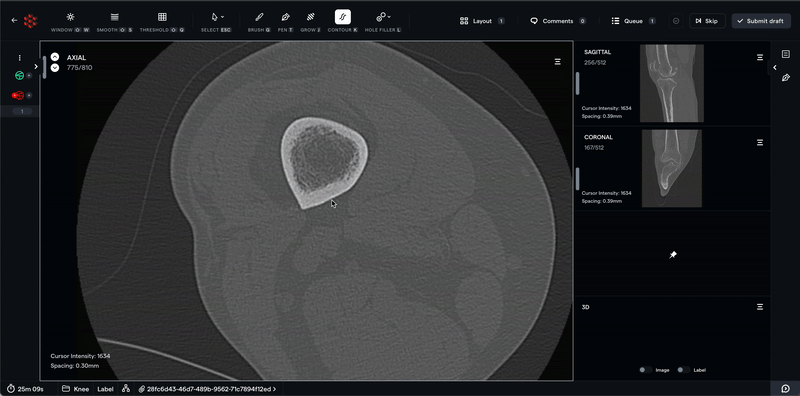Viewport: 800px width, 396px height.
Task: Go to next axial slice with down arrow
Action: click(55, 68)
